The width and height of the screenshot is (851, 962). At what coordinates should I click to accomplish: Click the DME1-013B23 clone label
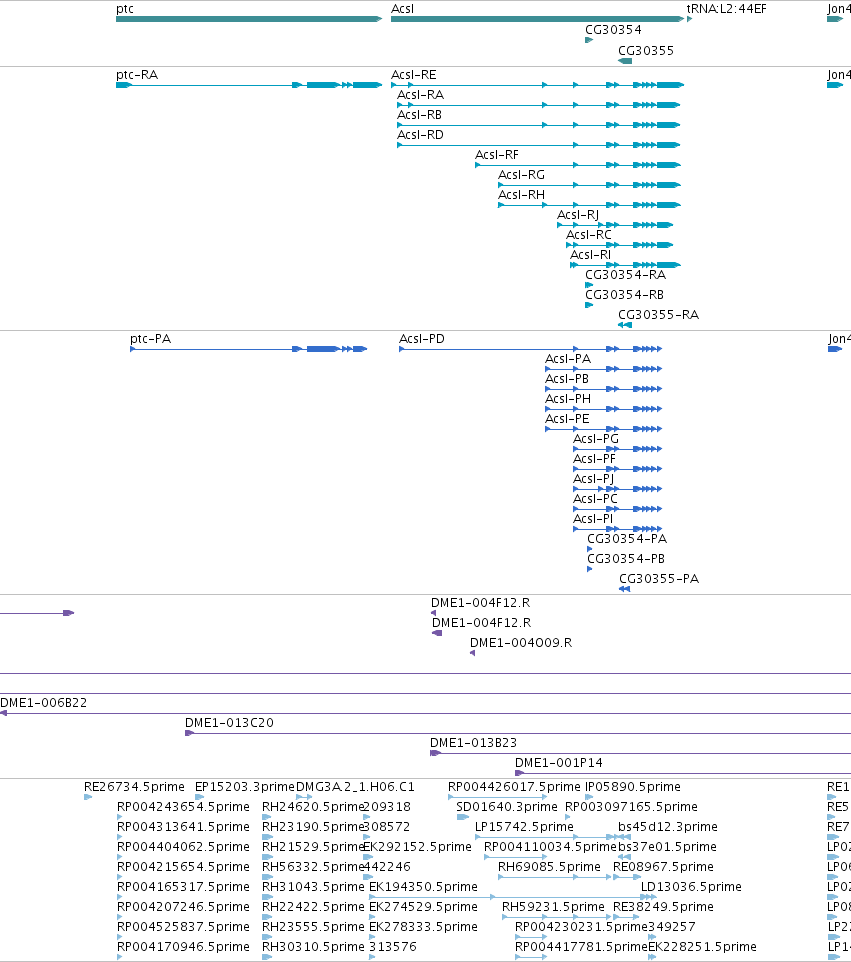tap(474, 742)
